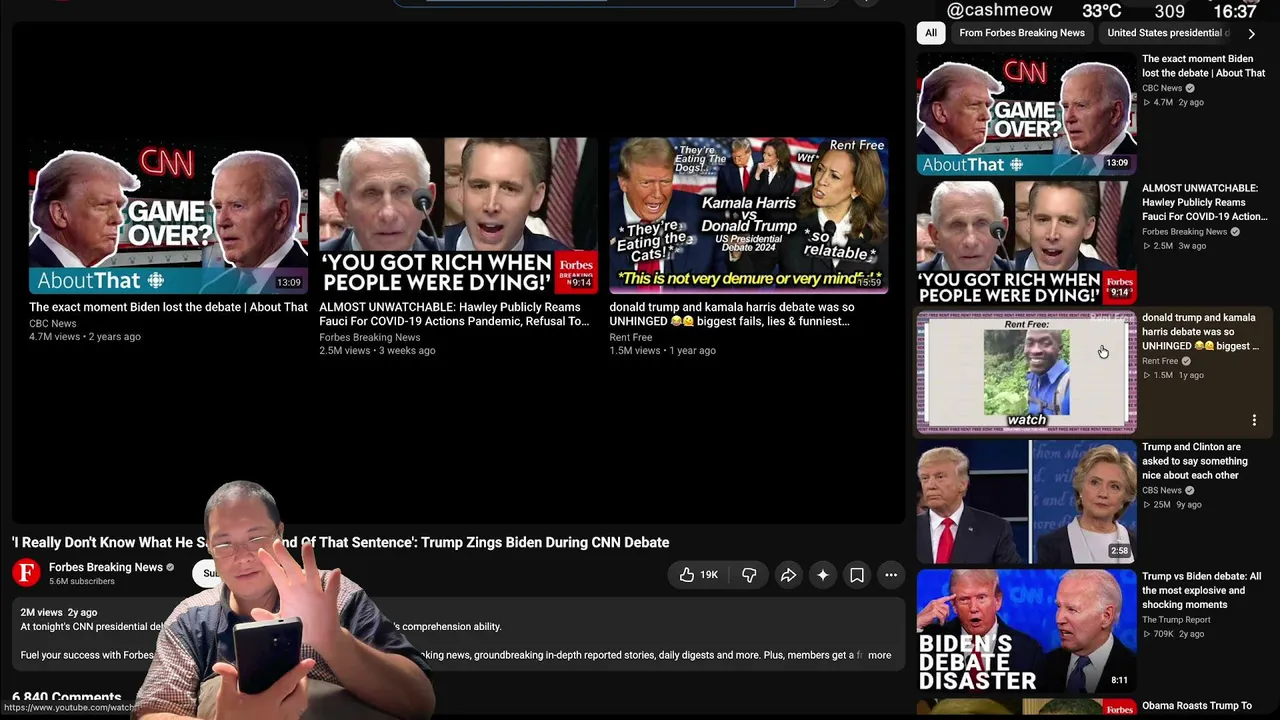Screen dimensions: 1280x720
Task: Visit Forbes Breaking News channel from end screen
Action: coord(369,338)
